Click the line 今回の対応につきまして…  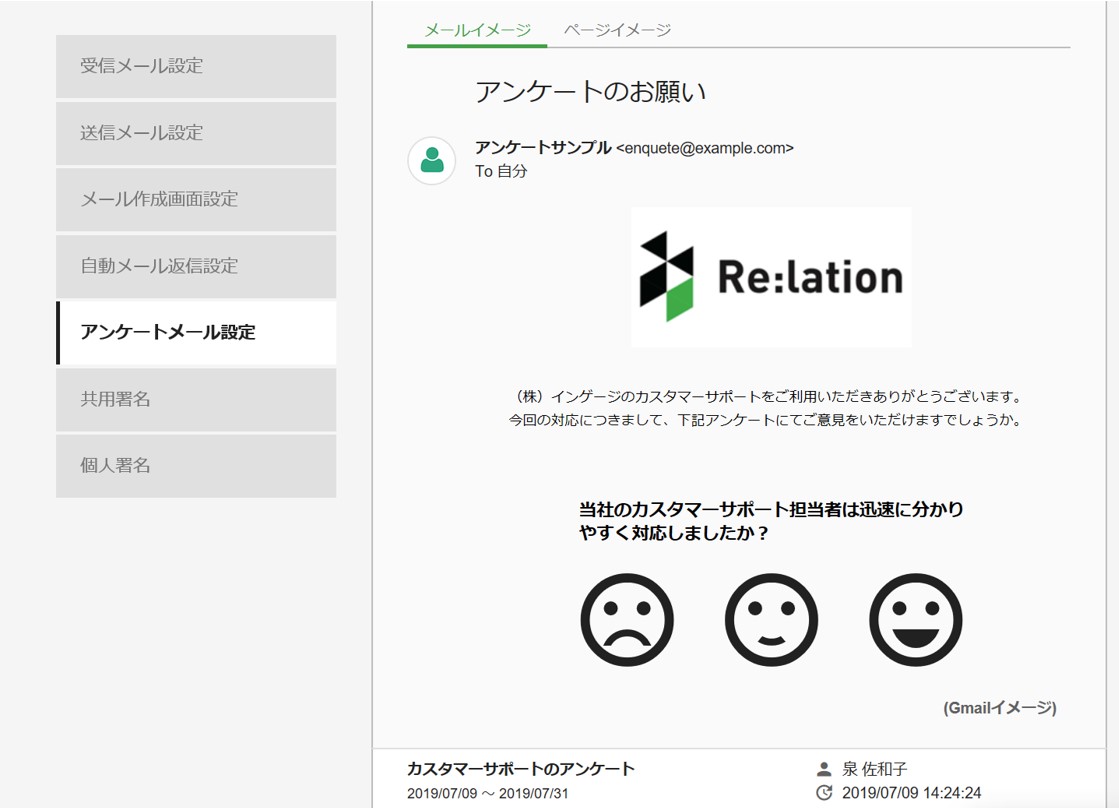tap(765, 420)
